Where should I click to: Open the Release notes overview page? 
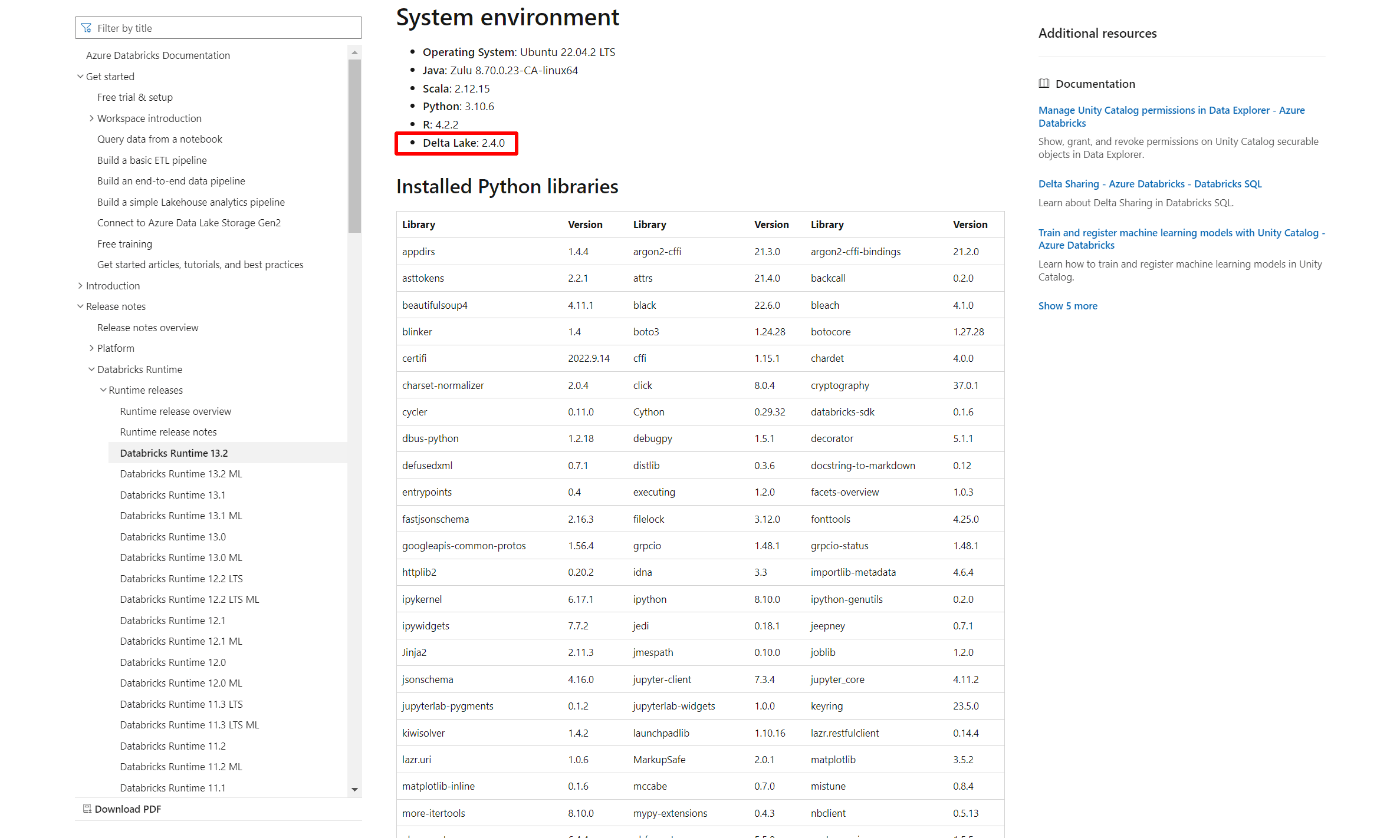pos(148,327)
